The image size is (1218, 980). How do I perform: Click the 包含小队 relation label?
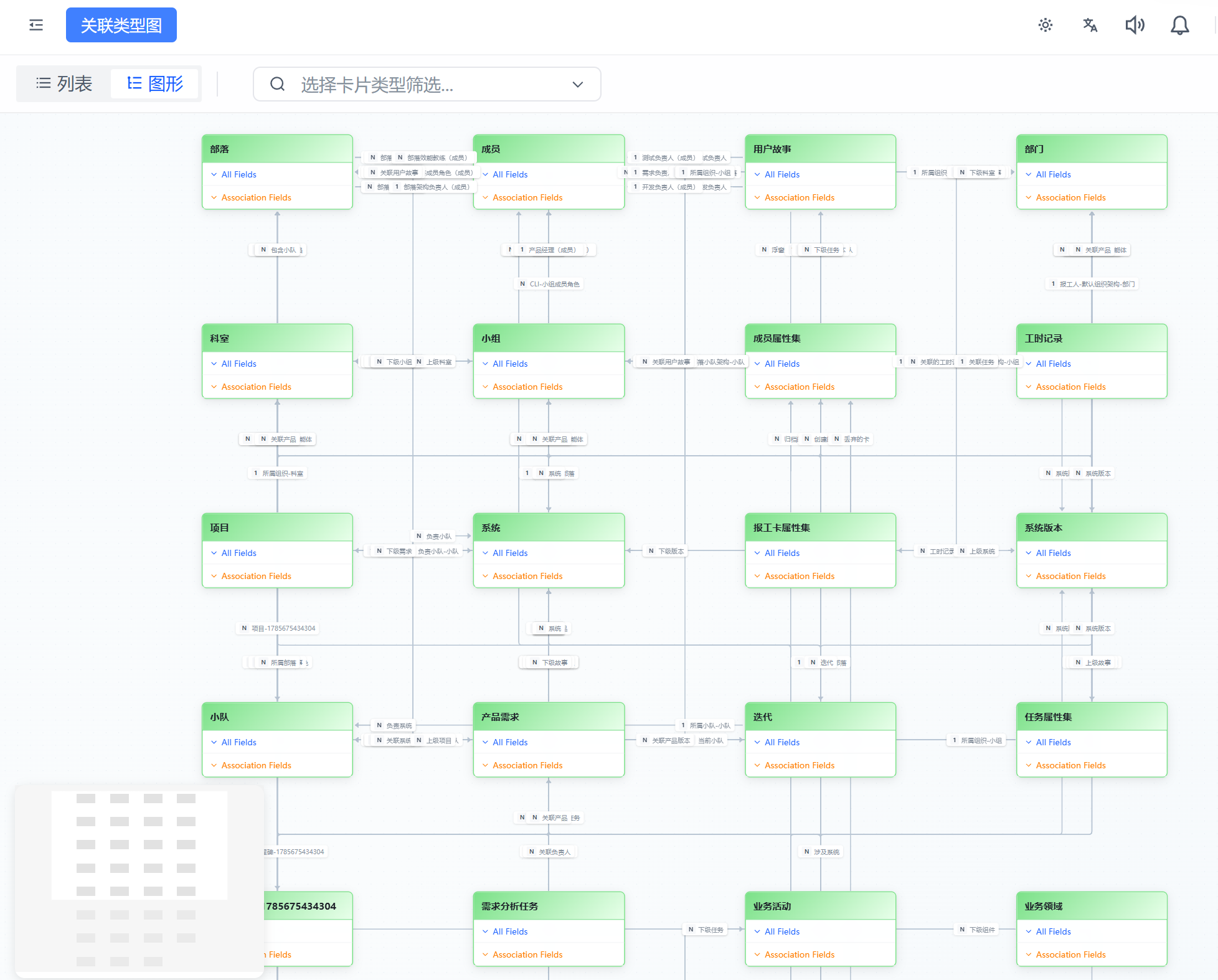point(278,250)
